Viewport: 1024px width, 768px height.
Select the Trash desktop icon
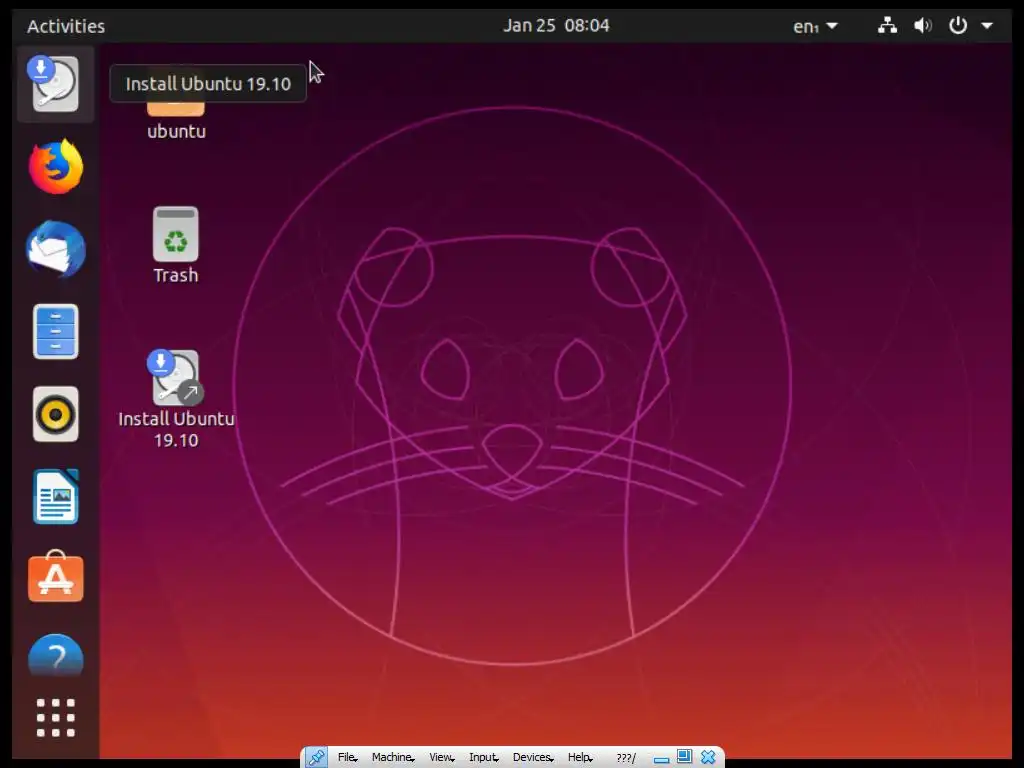pos(176,245)
